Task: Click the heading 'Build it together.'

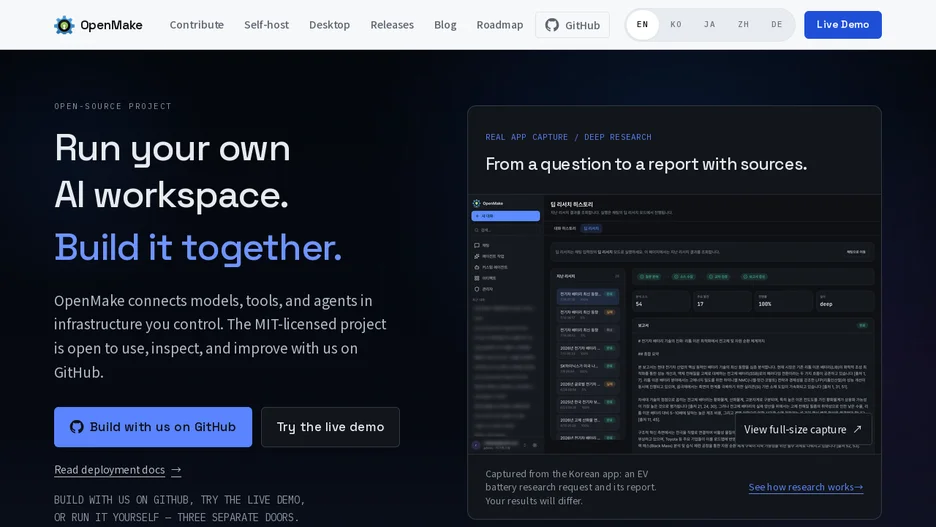Action: 198,247
